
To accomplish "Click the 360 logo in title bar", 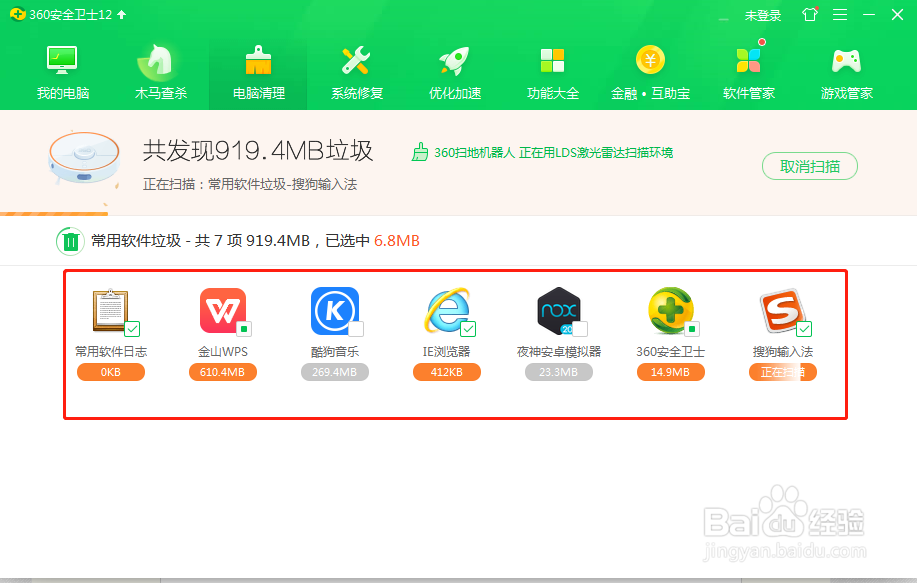I will point(18,14).
